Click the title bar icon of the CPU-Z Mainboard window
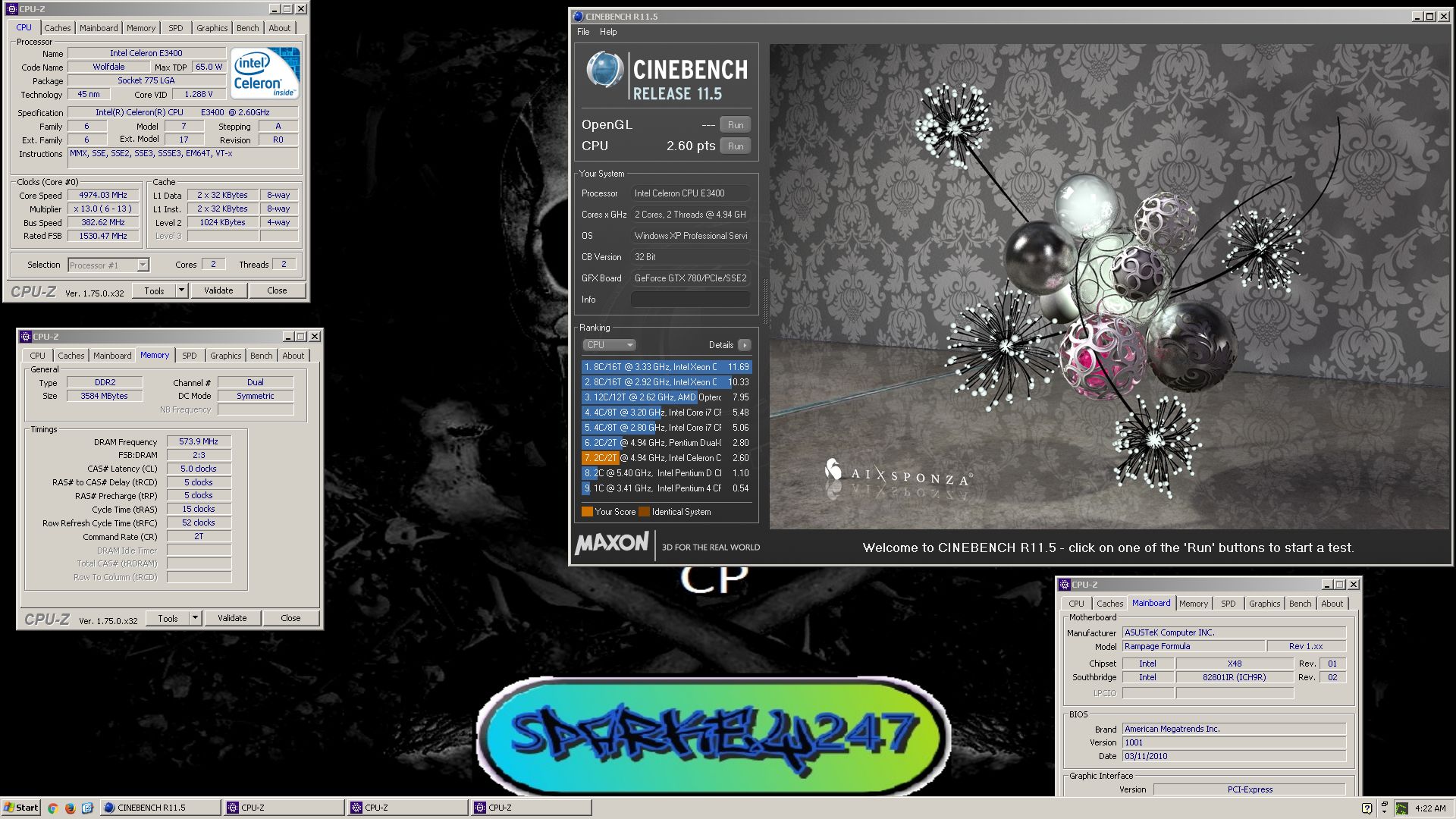Image resolution: width=1456 pixels, height=819 pixels. 1064,585
